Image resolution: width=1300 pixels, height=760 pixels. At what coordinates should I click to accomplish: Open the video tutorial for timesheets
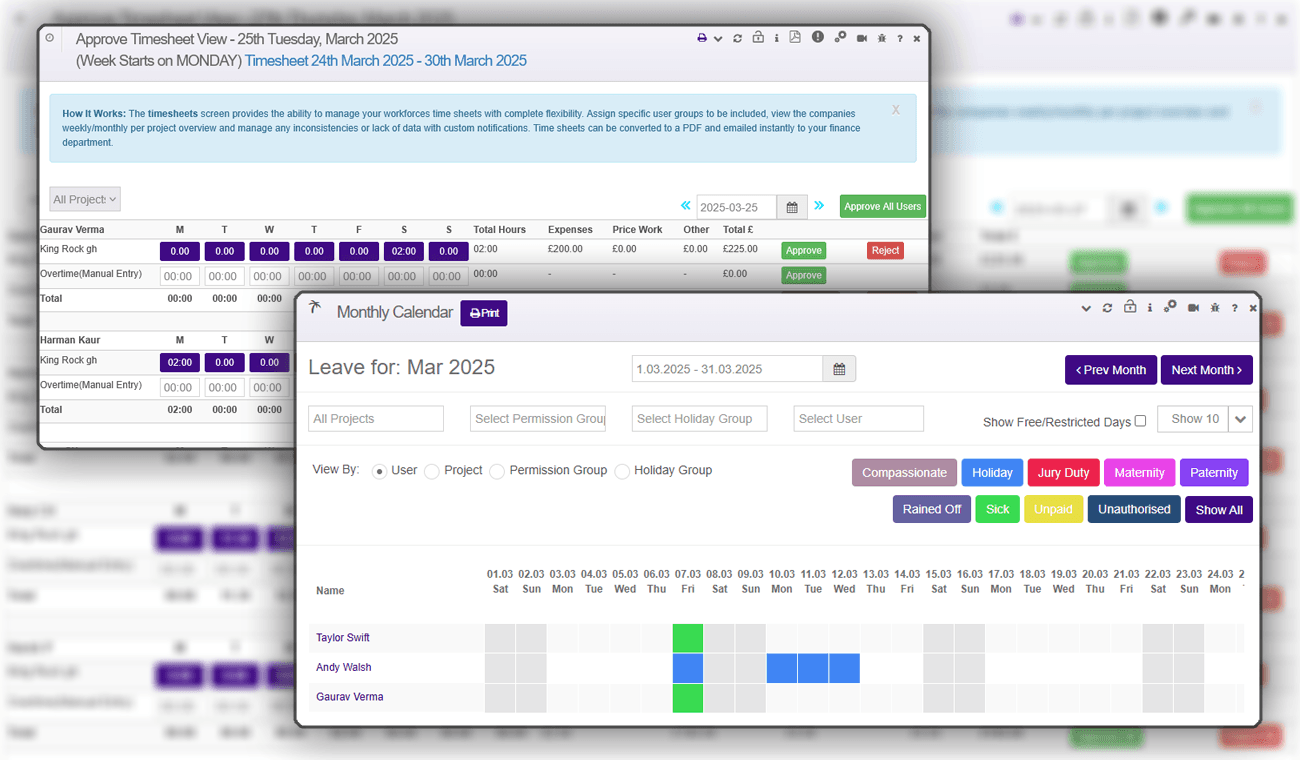861,37
